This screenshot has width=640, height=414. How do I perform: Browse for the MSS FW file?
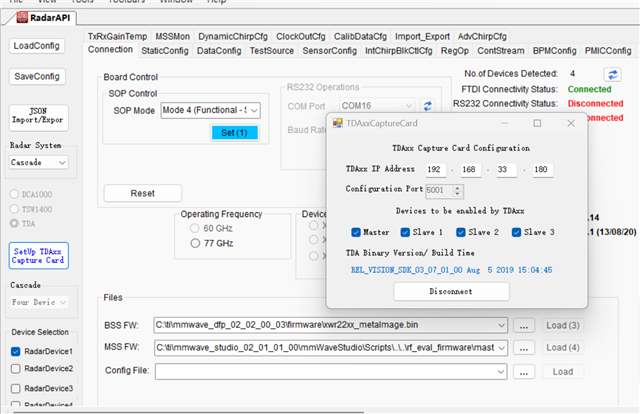(524, 348)
